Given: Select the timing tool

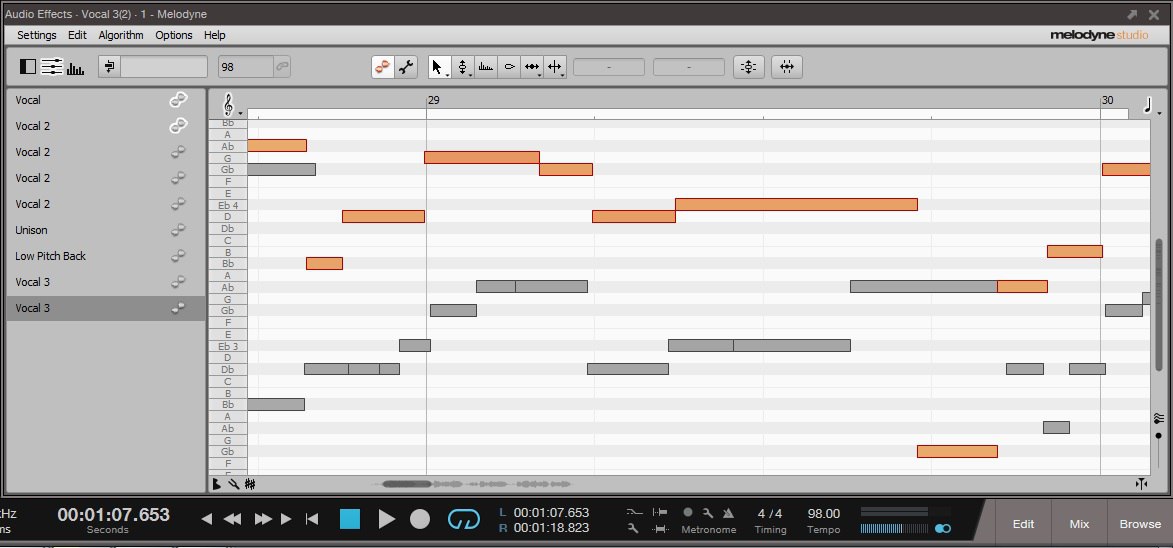Looking at the screenshot, I should pyautogui.click(x=532, y=67).
